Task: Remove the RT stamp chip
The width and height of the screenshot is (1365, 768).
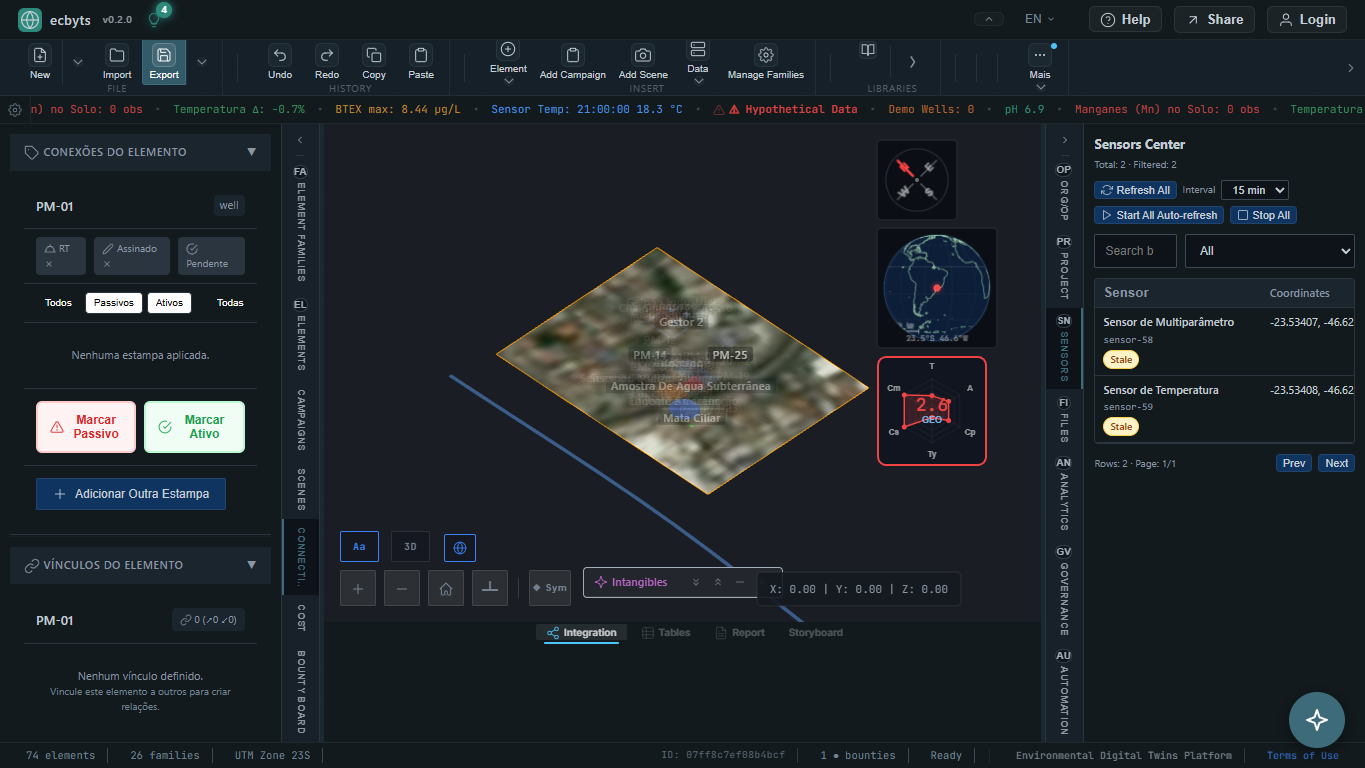Action: pos(49,265)
